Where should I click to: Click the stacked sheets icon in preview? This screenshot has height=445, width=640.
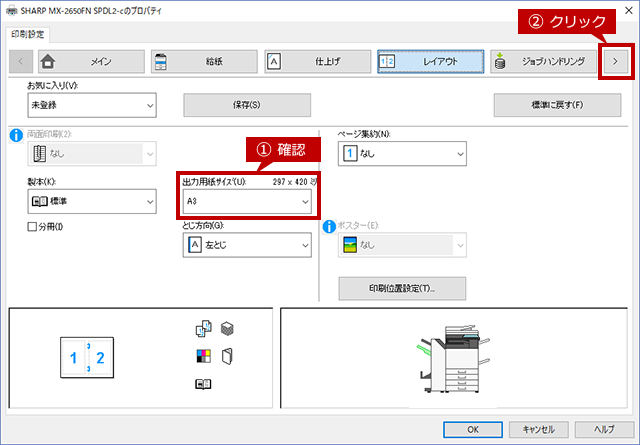(x=227, y=328)
